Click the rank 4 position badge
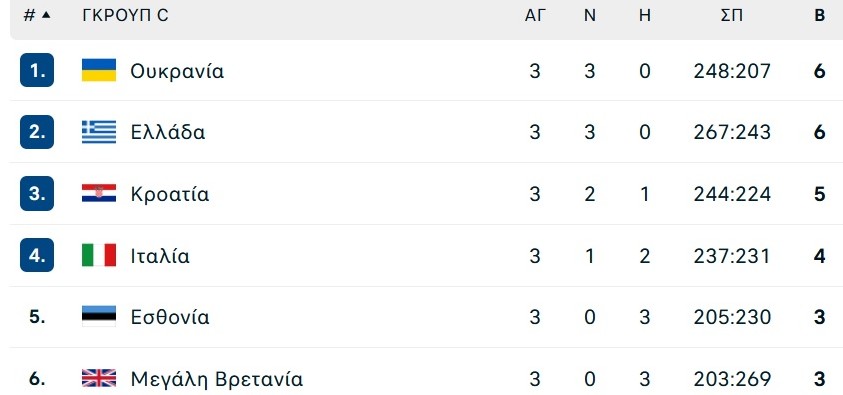The width and height of the screenshot is (843, 395). [x=37, y=255]
